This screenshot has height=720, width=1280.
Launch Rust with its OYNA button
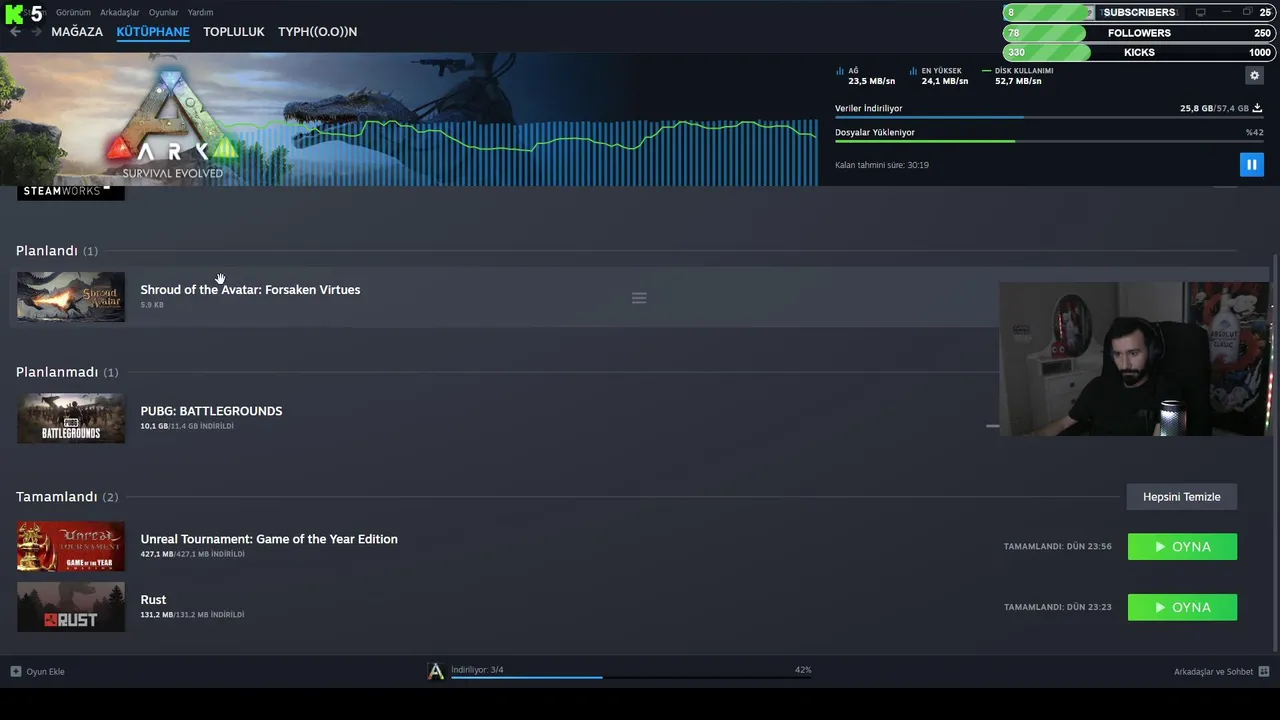[x=1182, y=607]
